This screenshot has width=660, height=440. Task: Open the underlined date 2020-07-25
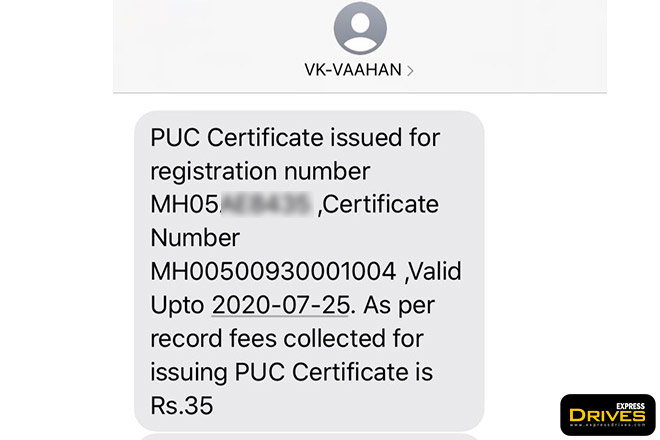coord(280,305)
